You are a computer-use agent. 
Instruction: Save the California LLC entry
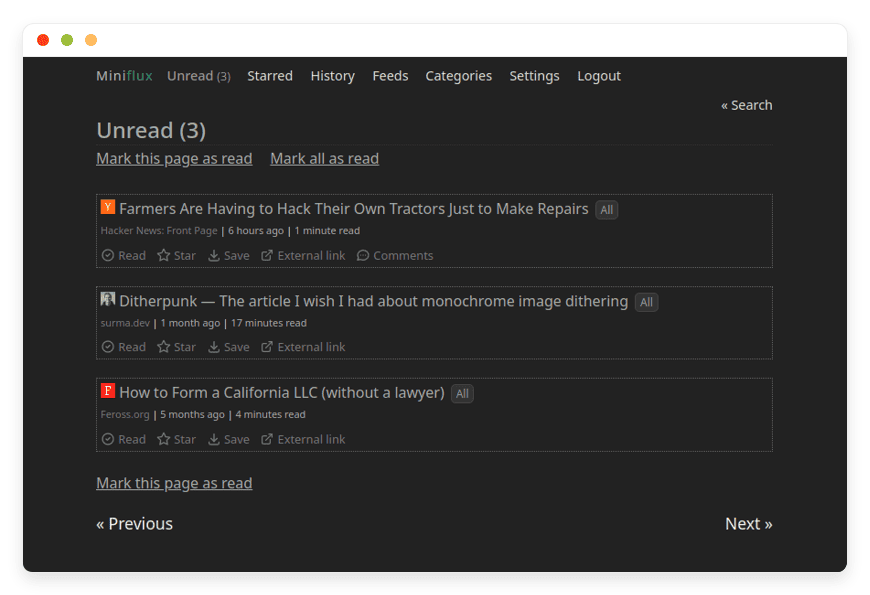click(229, 439)
